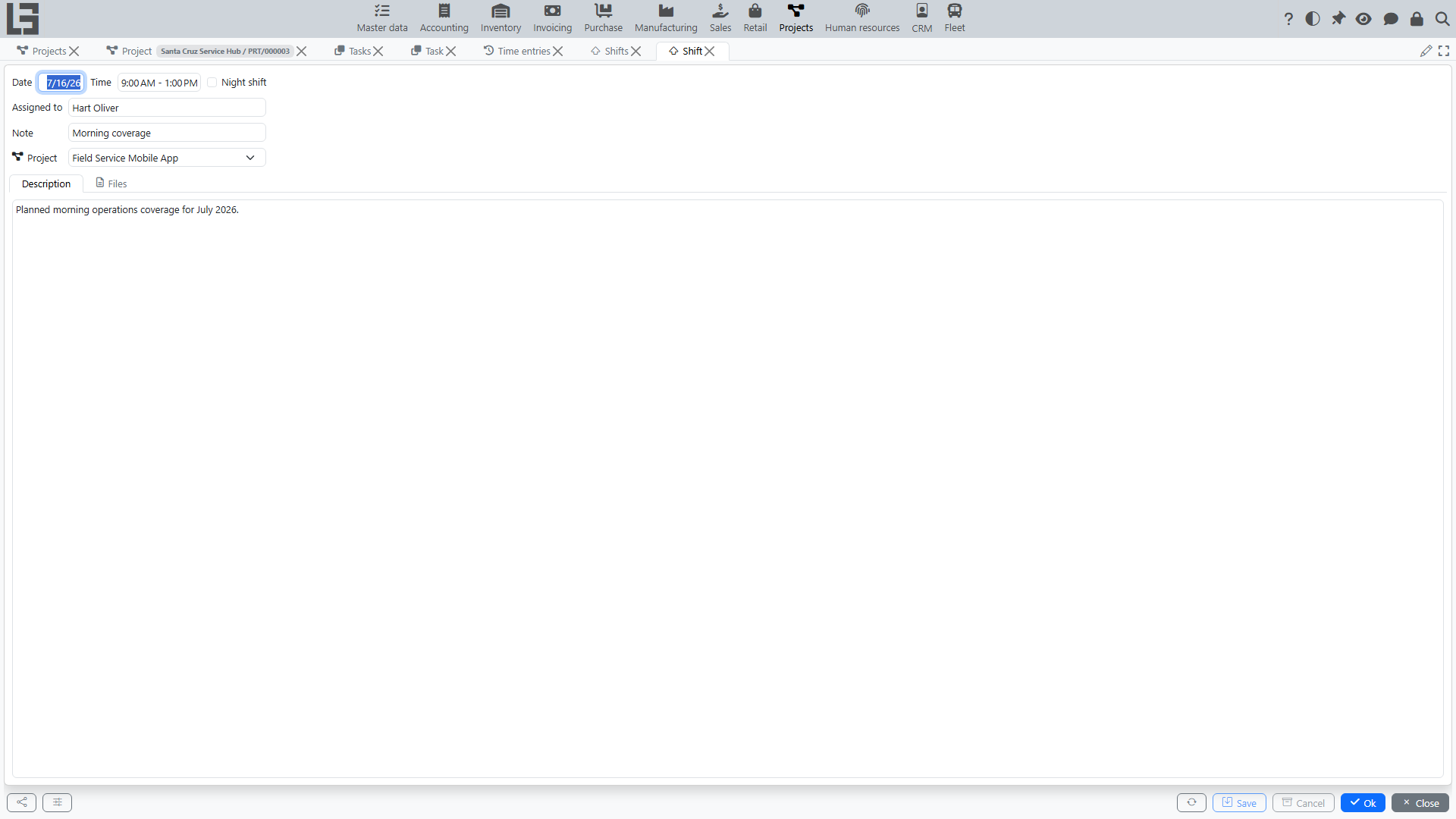Toggle the dark/light contrast theme icon
Viewport: 1456px width, 819px height.
coord(1313,19)
